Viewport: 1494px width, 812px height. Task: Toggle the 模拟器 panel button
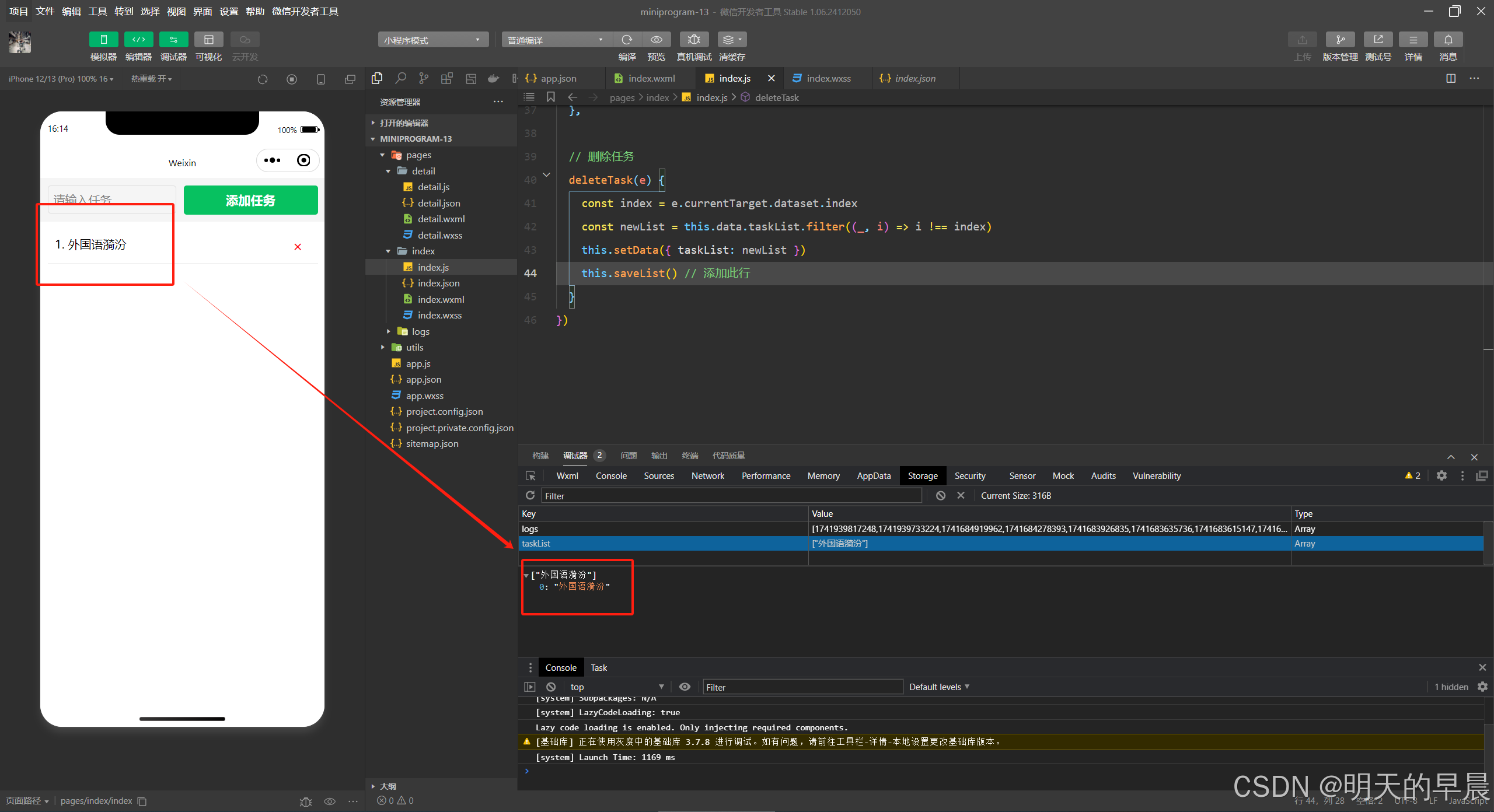click(x=103, y=40)
